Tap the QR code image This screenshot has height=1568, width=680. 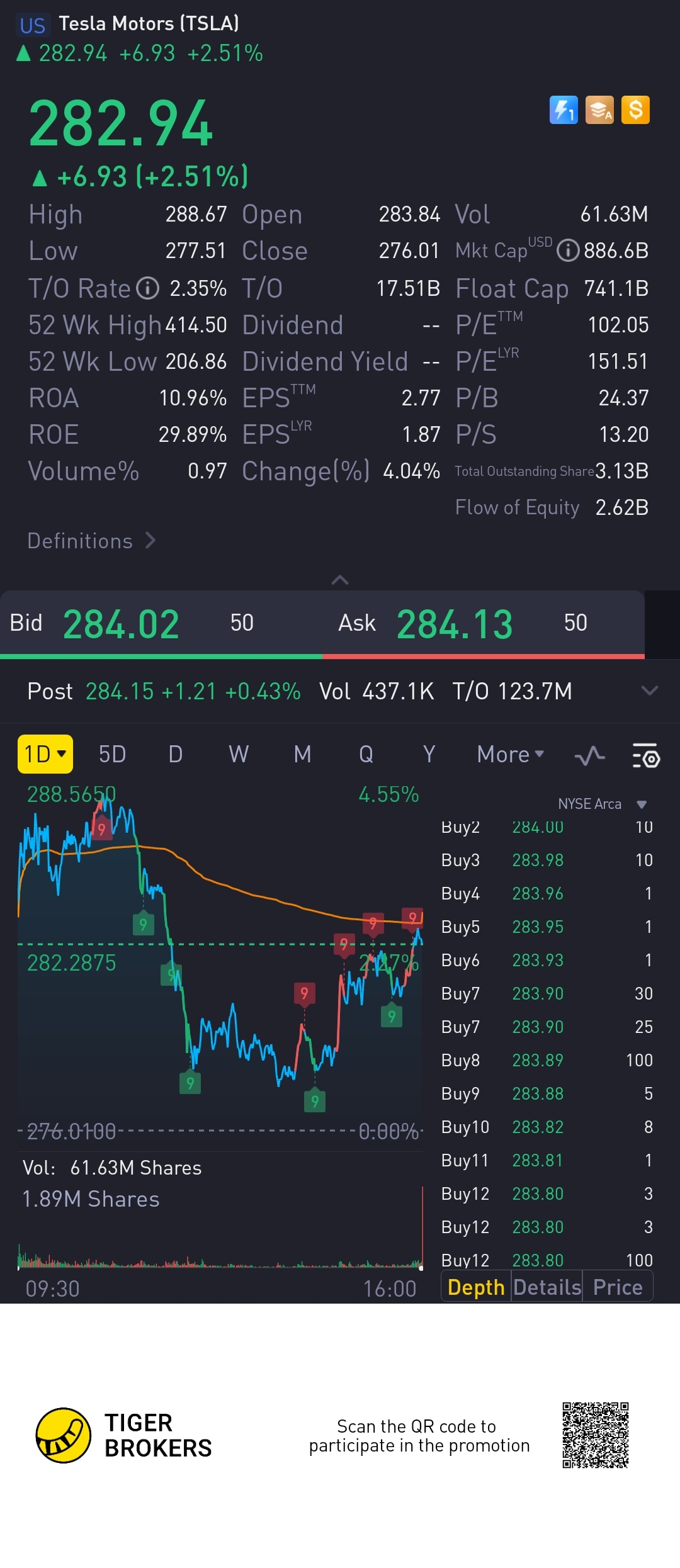(596, 1435)
